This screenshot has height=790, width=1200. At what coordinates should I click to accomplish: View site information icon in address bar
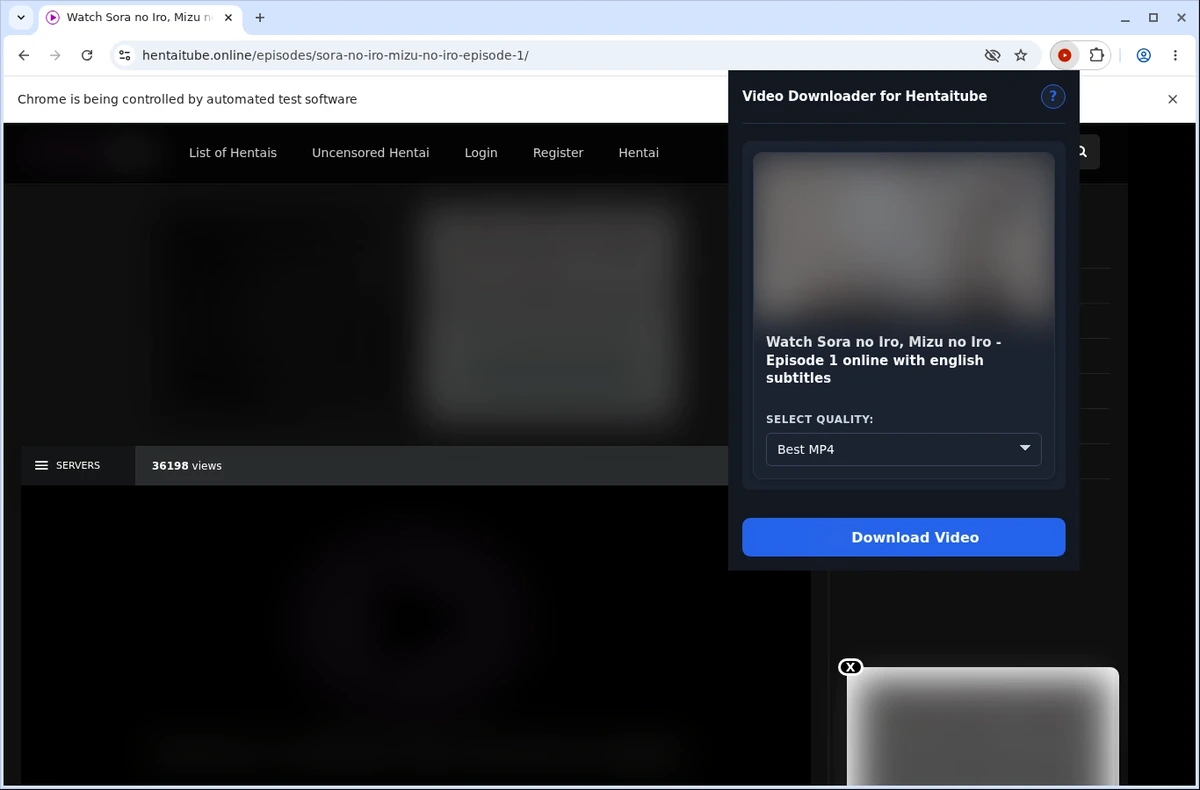pos(125,55)
